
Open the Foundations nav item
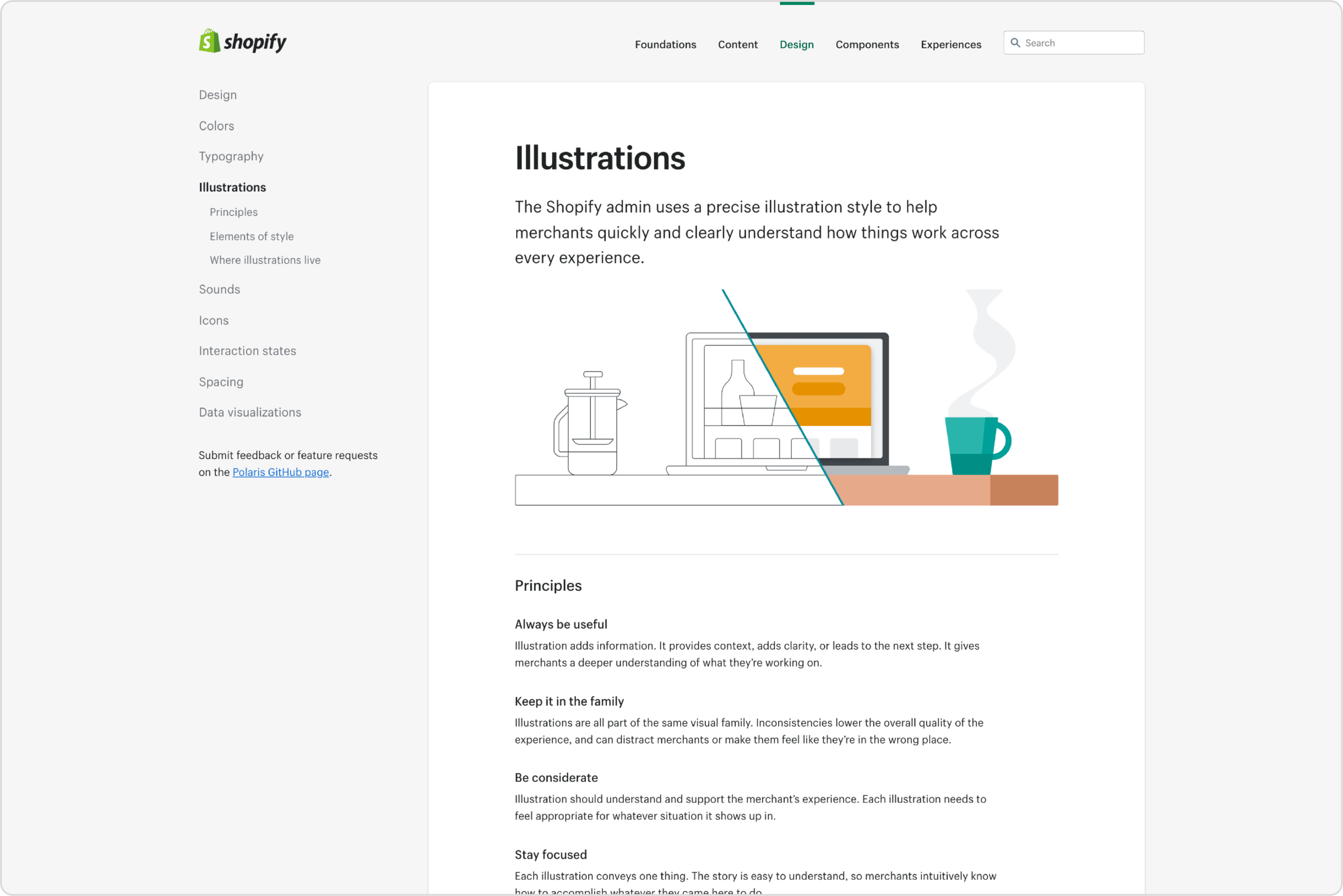click(x=665, y=45)
